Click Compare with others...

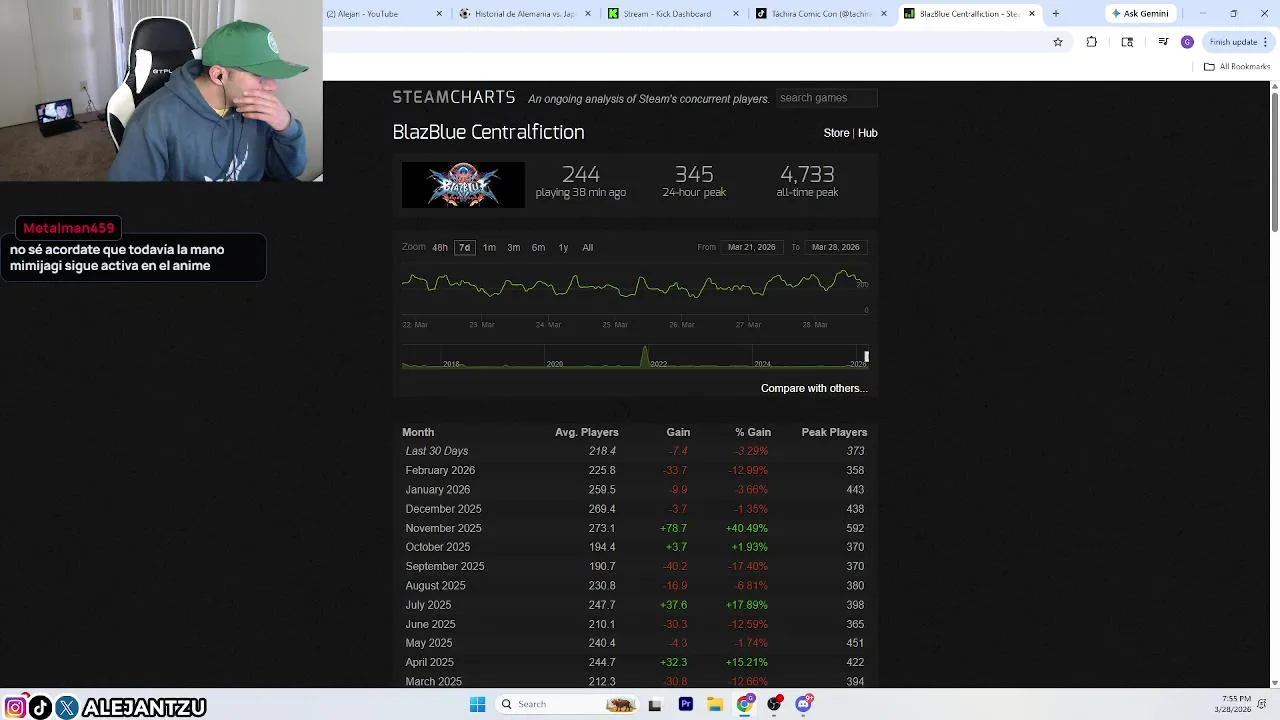[x=814, y=388]
